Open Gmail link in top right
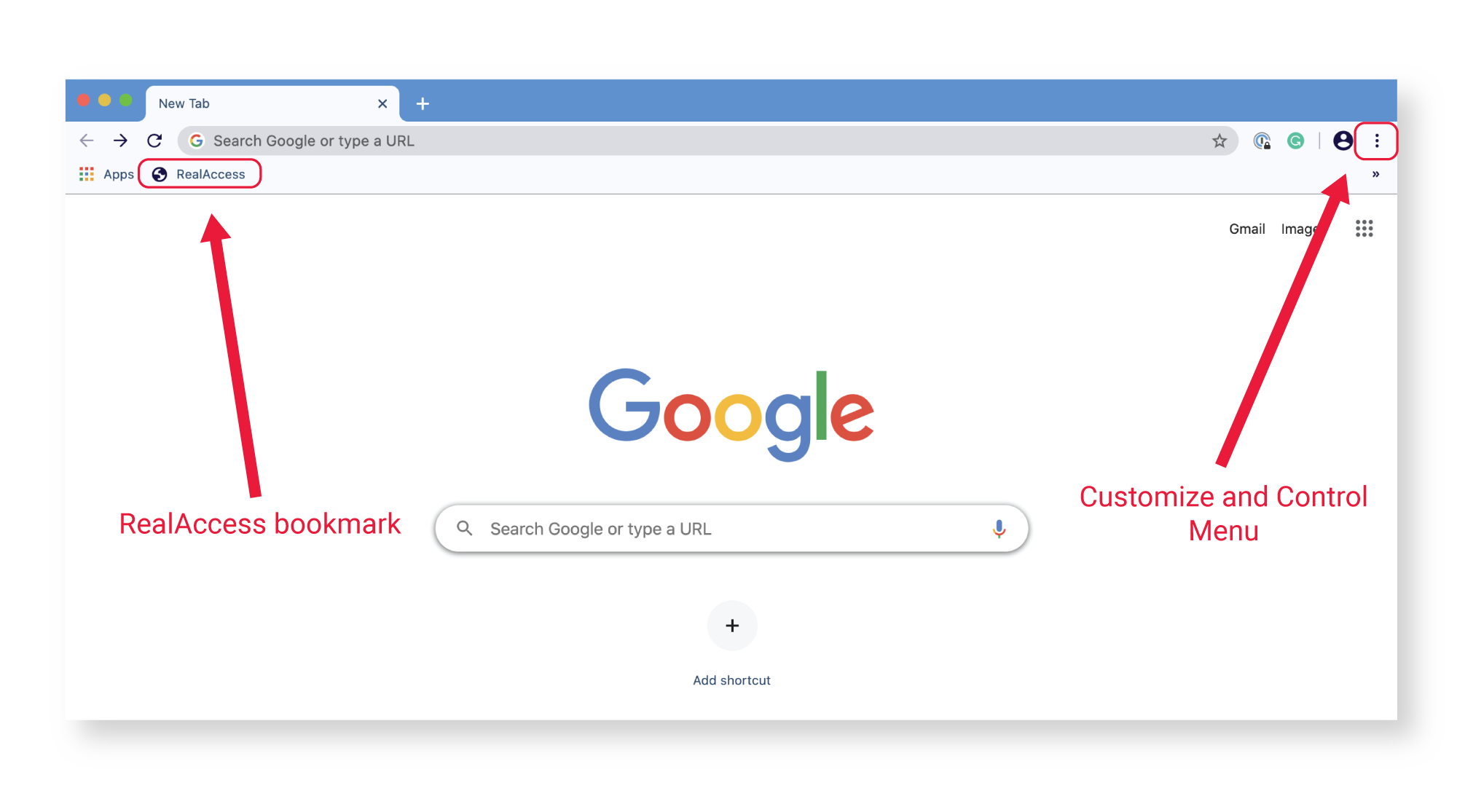 (1244, 227)
